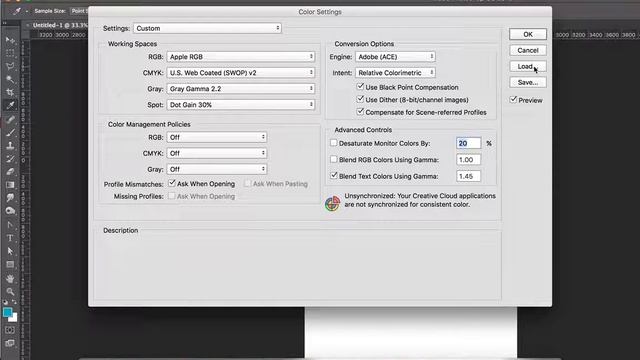Screen dimensions: 640x360
Task: Open the Settings dropdown showing Custom
Action: point(207,28)
